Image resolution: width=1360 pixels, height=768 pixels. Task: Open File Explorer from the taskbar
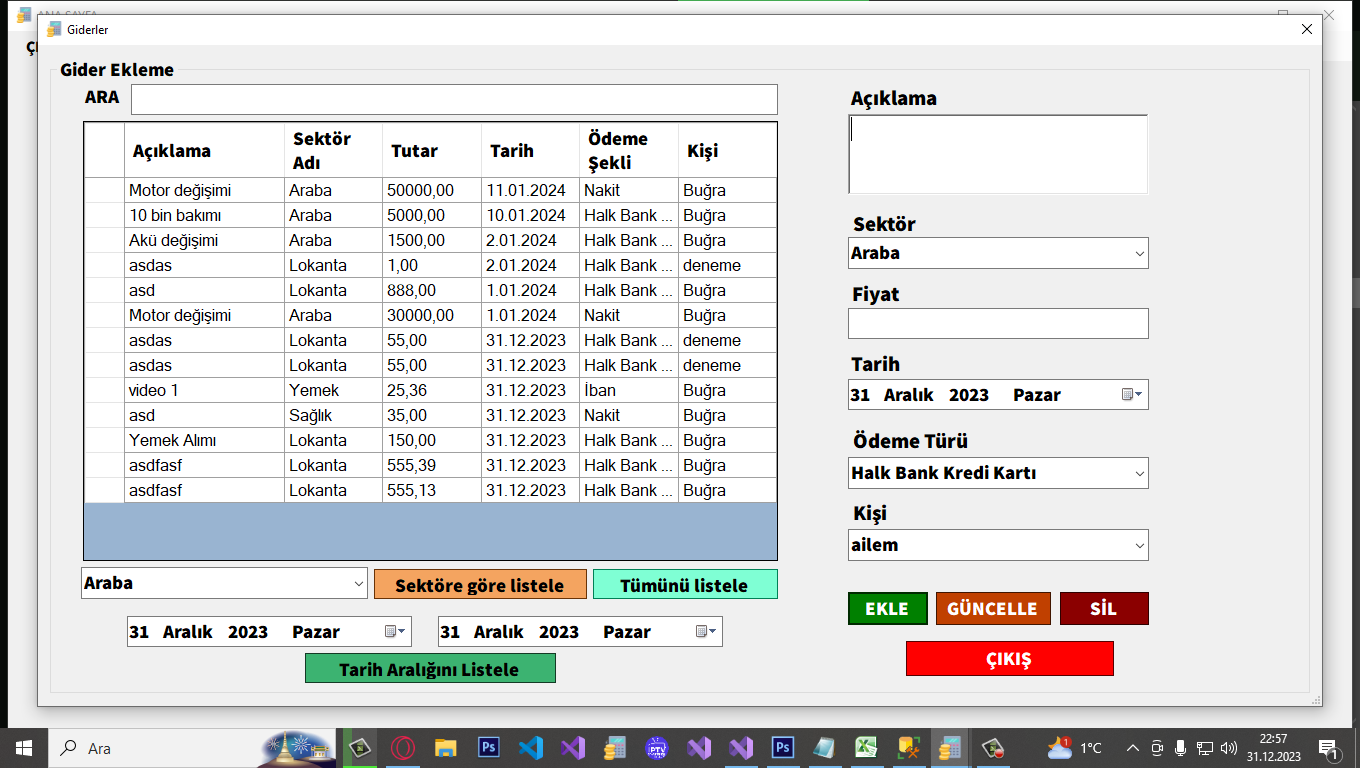446,748
